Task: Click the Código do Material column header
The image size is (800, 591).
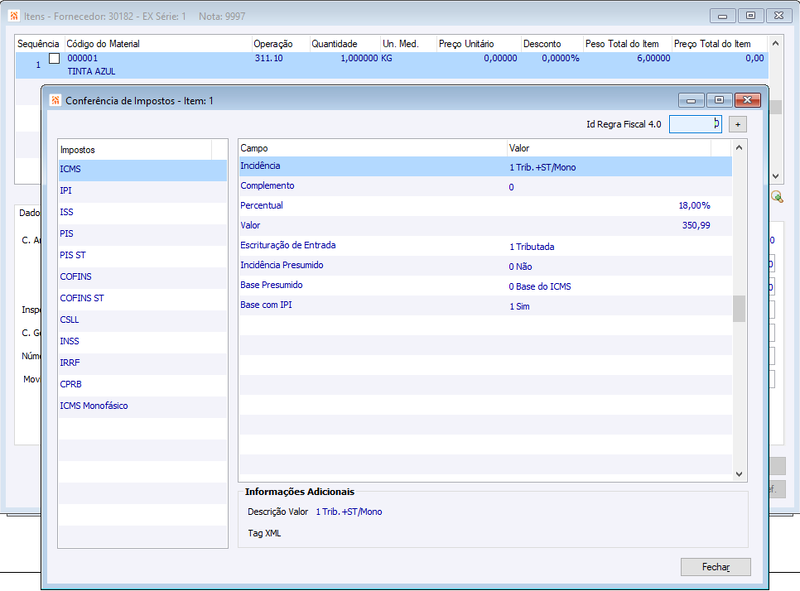Action: [x=157, y=44]
